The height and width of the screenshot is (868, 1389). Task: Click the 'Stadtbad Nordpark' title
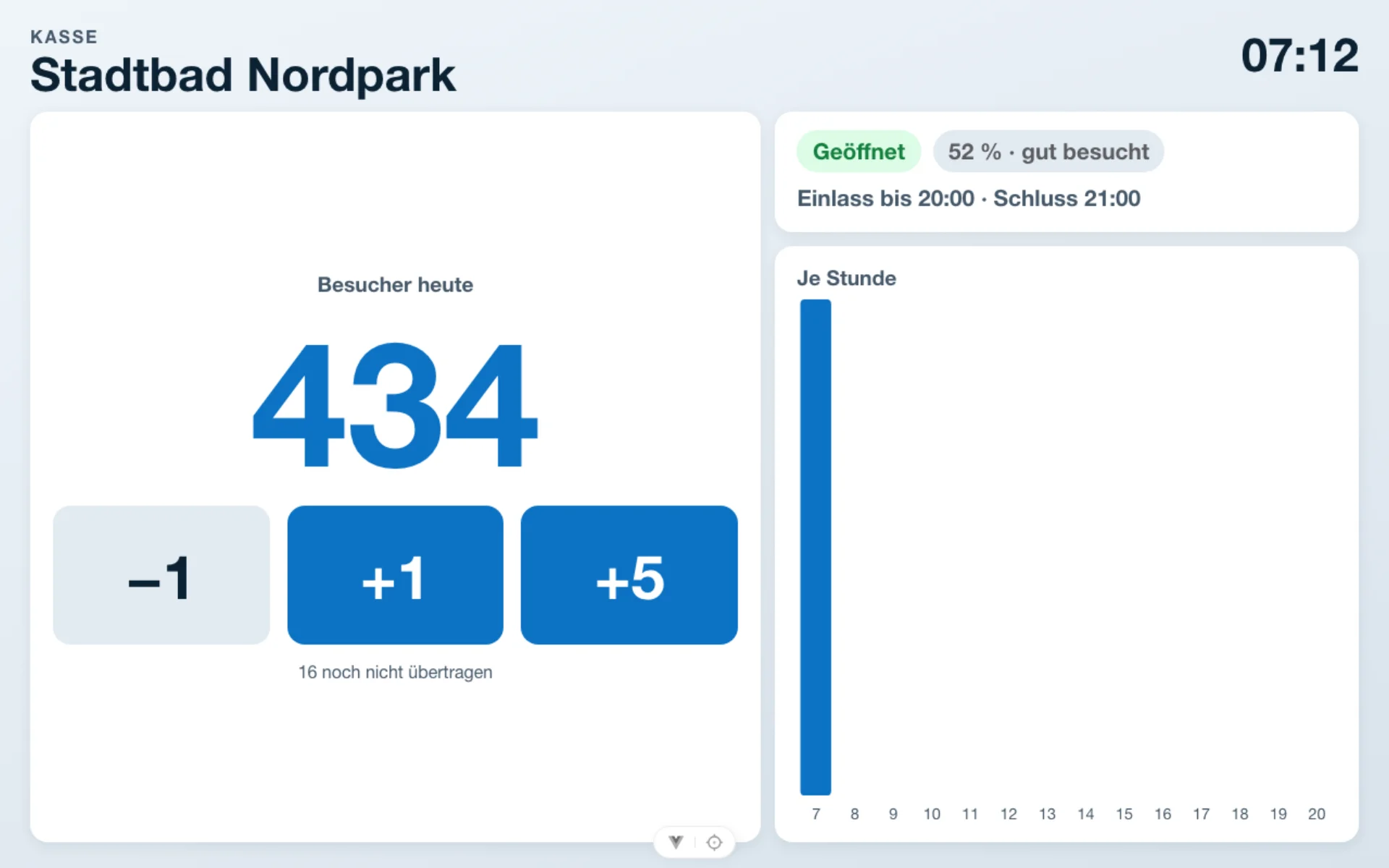[243, 75]
